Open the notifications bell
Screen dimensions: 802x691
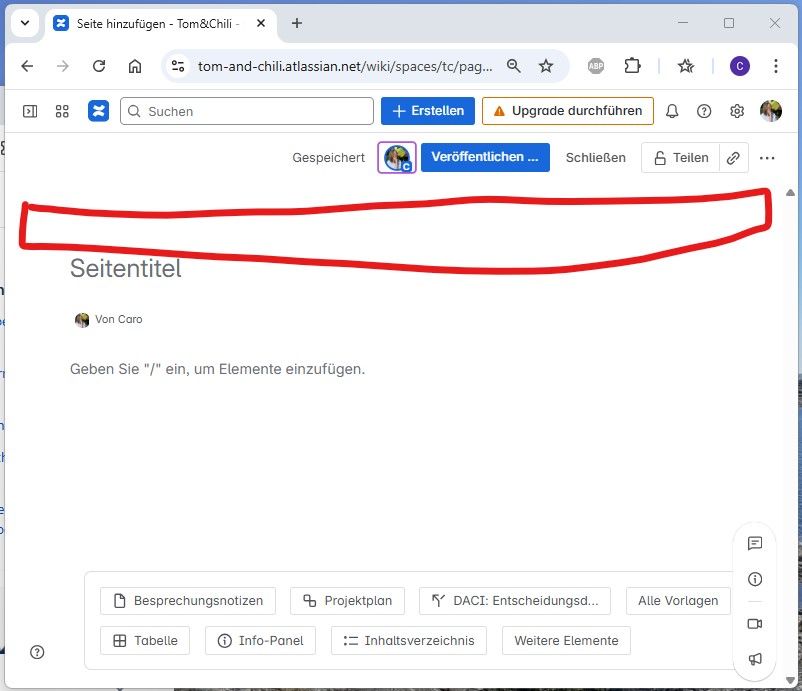pyautogui.click(x=672, y=111)
